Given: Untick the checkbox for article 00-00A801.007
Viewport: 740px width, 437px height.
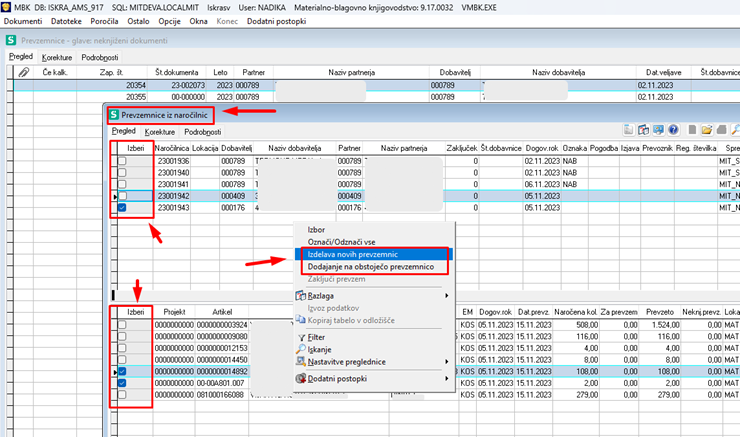Looking at the screenshot, I should point(122,383).
